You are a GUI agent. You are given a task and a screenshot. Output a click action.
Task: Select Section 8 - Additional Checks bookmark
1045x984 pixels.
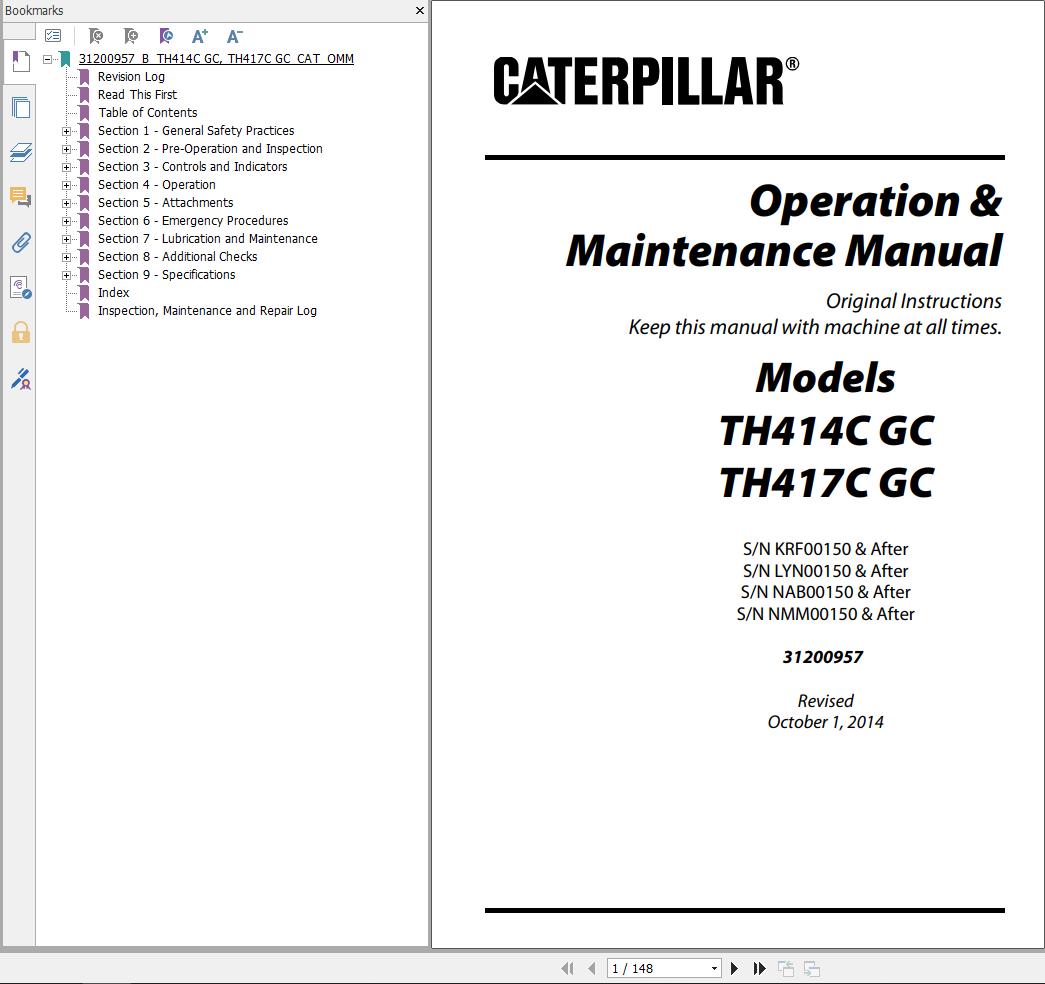click(177, 257)
